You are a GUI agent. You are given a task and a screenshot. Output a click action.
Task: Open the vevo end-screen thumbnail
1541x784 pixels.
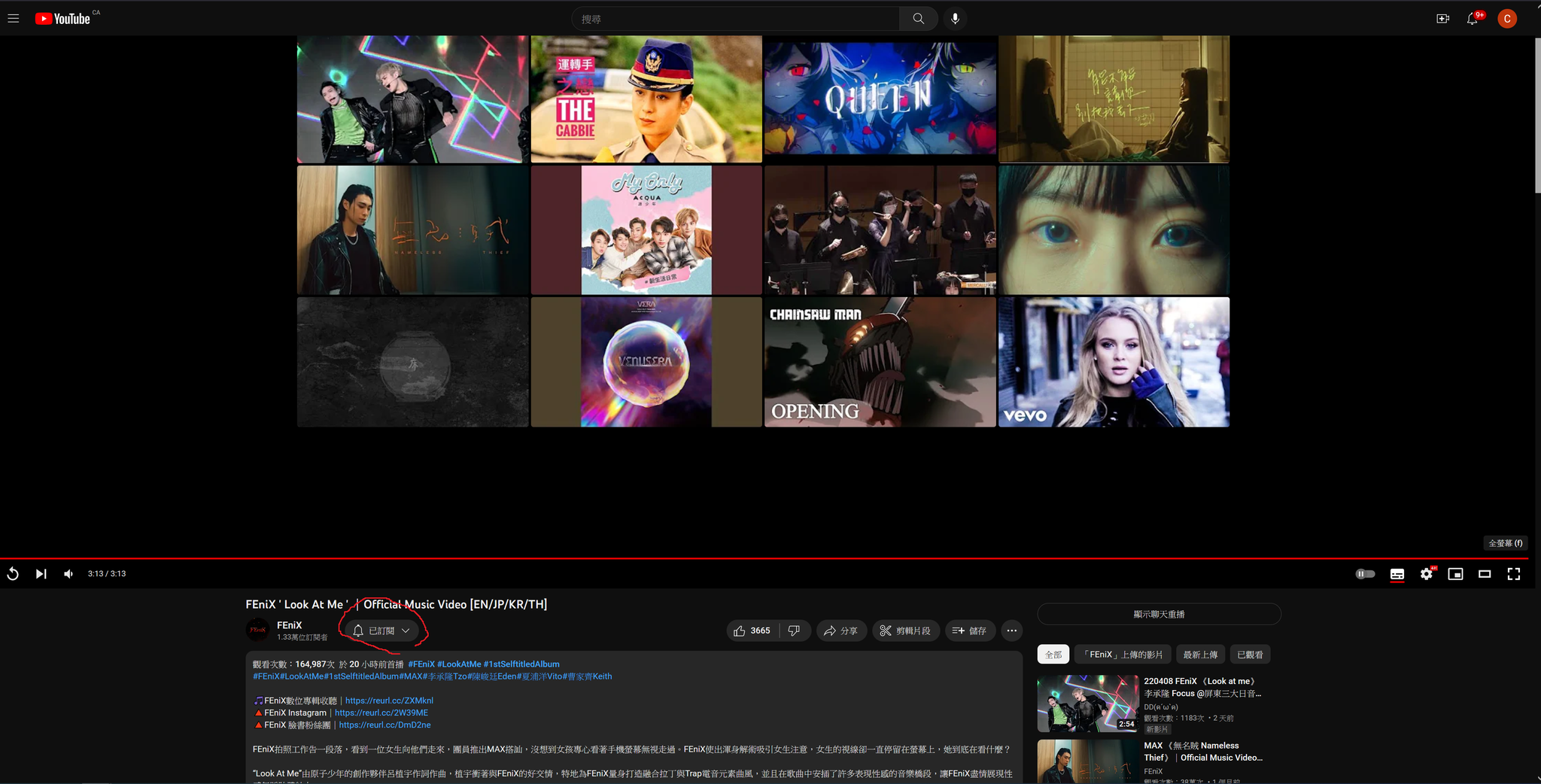point(1114,362)
